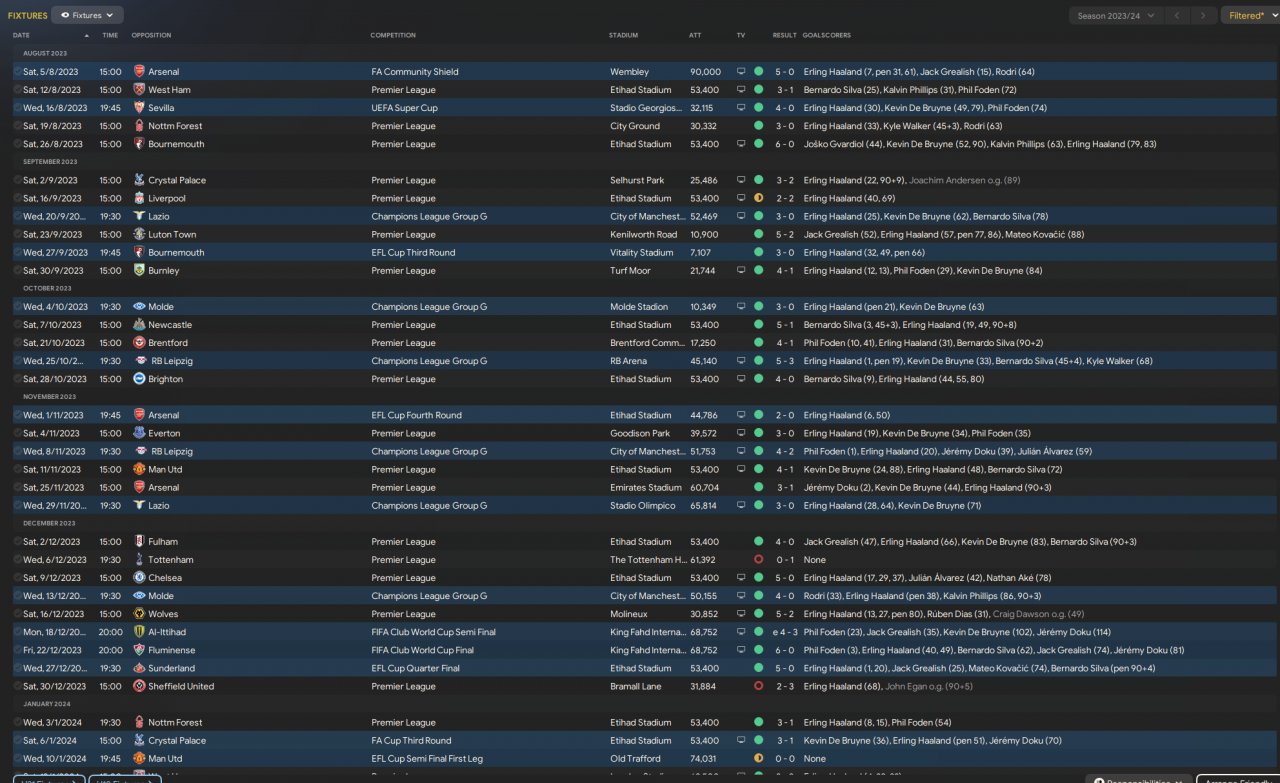The image size is (1280, 783).
Task: Click the Tottenham club badge
Action: pos(139,560)
